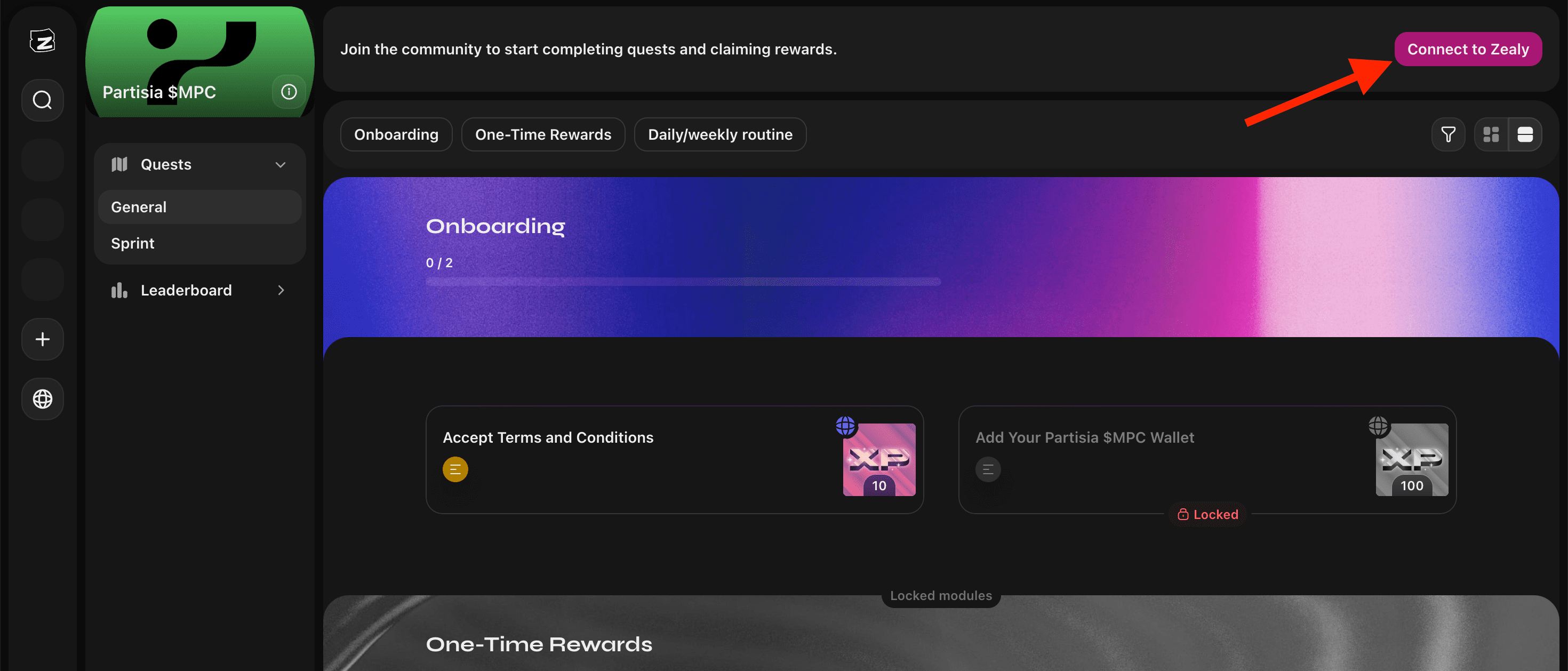The width and height of the screenshot is (1568, 671).
Task: Open the globe language icon in sidebar
Action: 42,399
